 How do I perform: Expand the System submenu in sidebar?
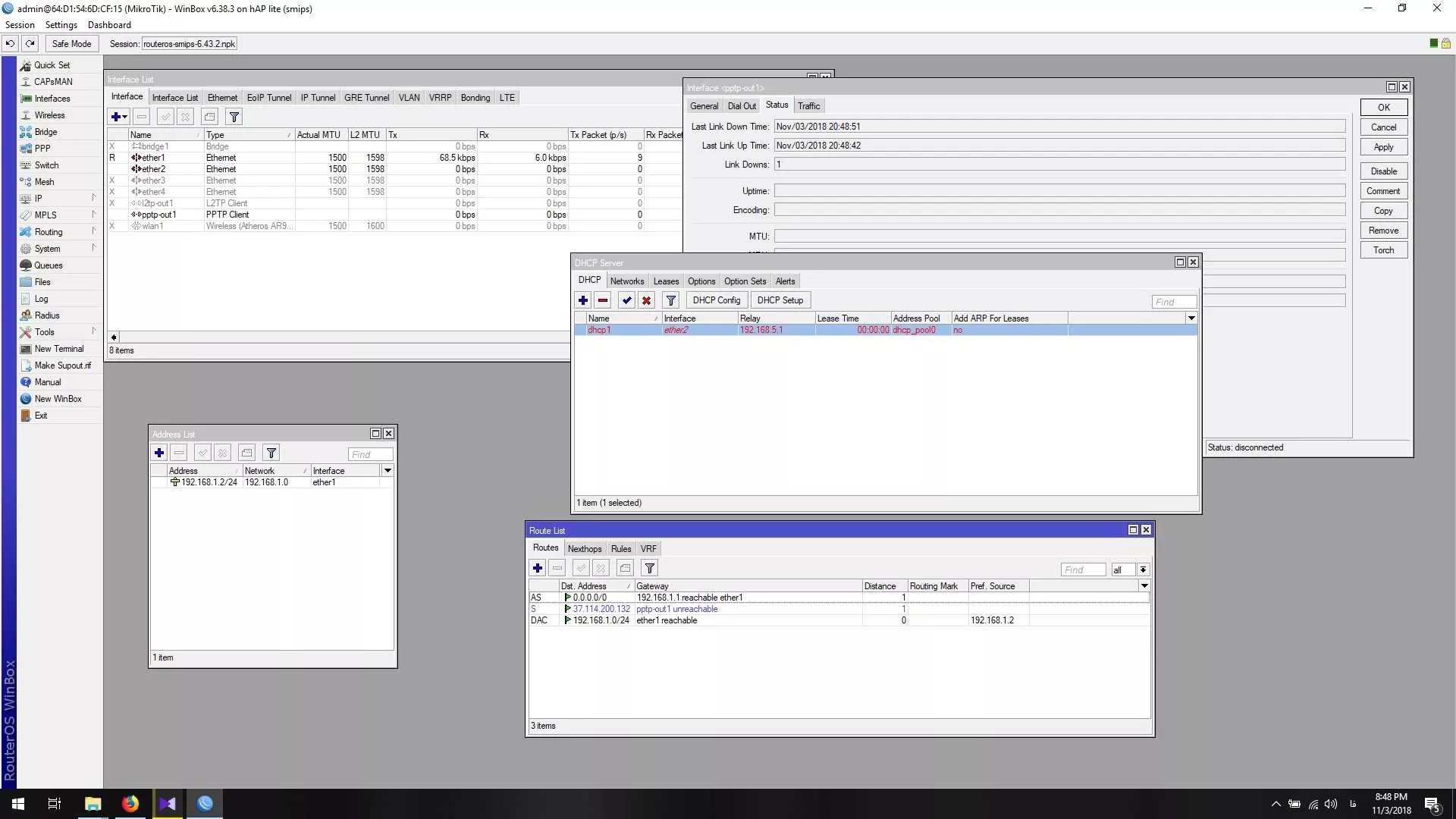(x=59, y=249)
